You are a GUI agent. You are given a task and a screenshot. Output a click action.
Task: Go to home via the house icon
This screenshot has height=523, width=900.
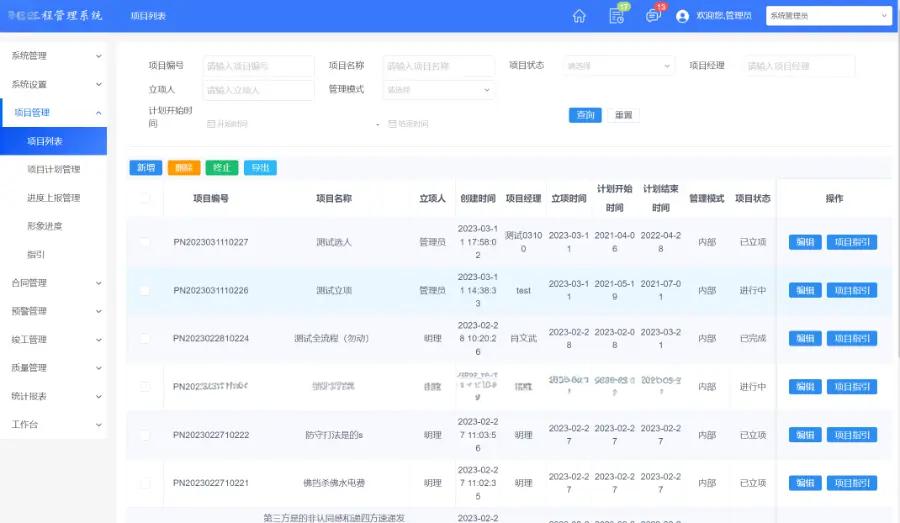[579, 16]
